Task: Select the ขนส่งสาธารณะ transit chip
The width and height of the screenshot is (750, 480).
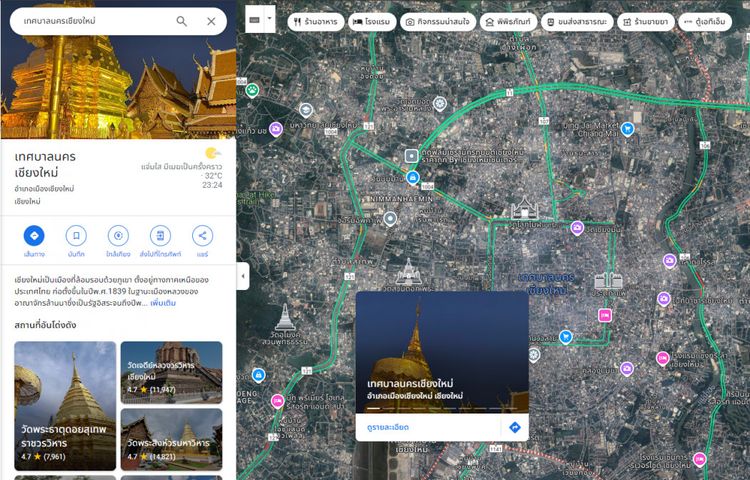Action: [577, 22]
